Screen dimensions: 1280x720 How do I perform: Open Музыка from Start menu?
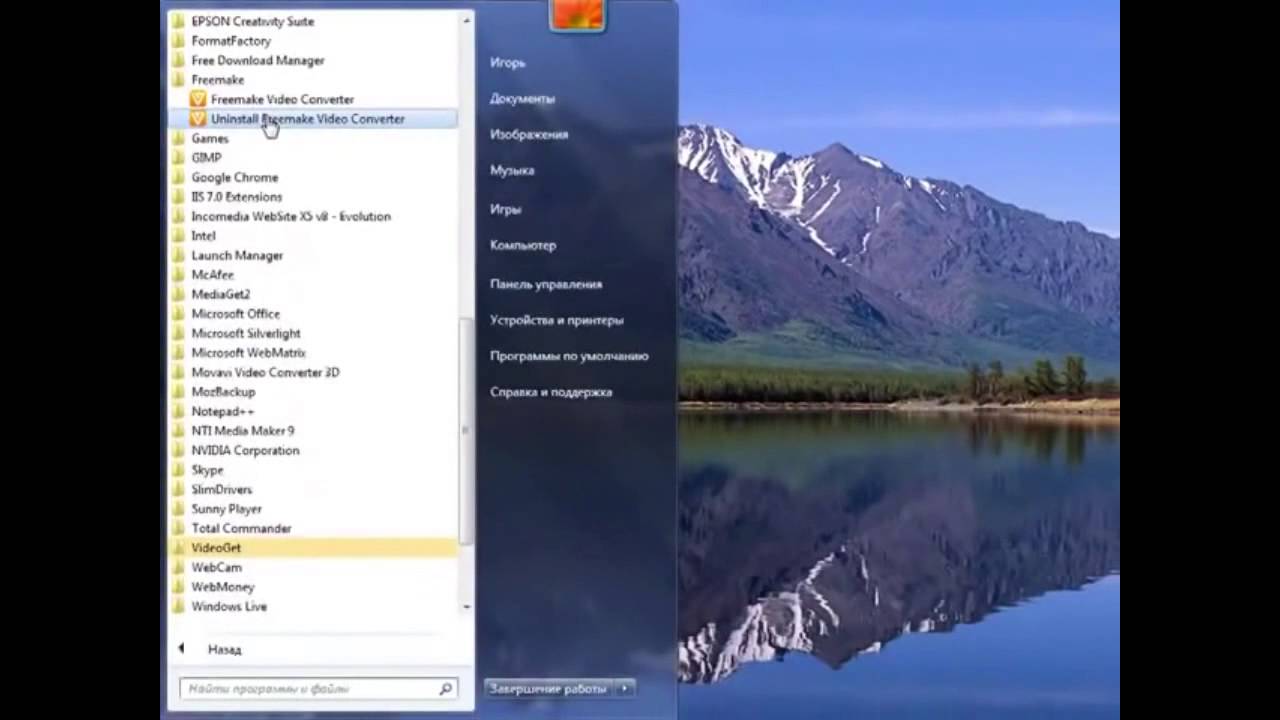click(x=511, y=171)
